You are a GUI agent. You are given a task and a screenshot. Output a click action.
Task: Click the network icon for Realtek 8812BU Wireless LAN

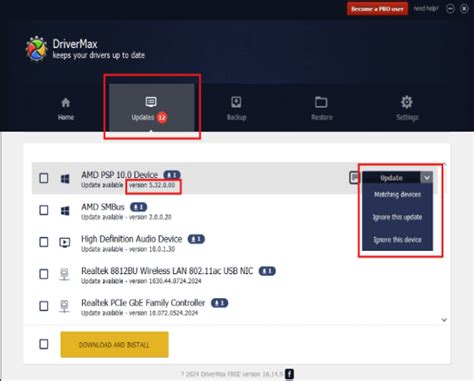64,274
